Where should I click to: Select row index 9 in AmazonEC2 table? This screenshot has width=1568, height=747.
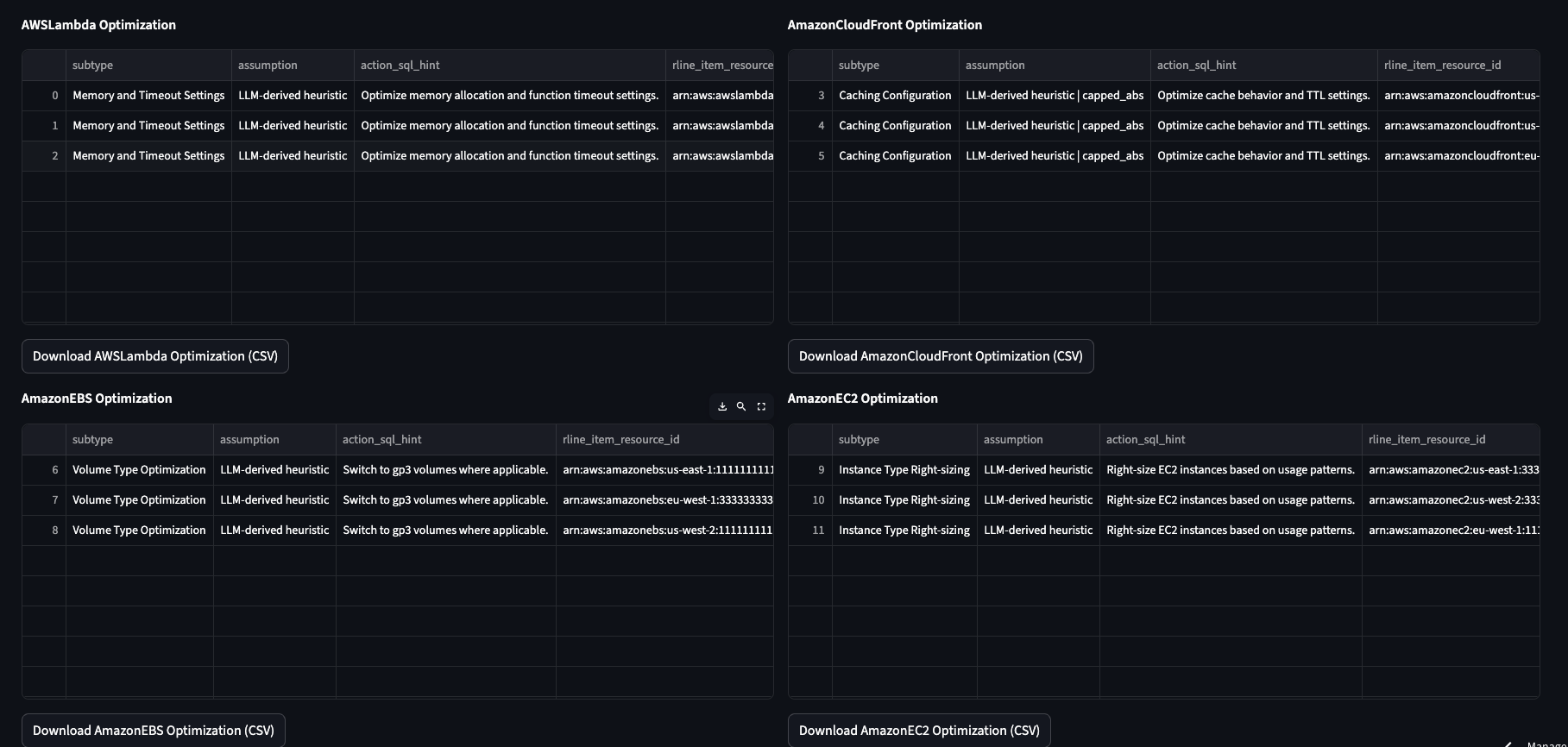810,470
